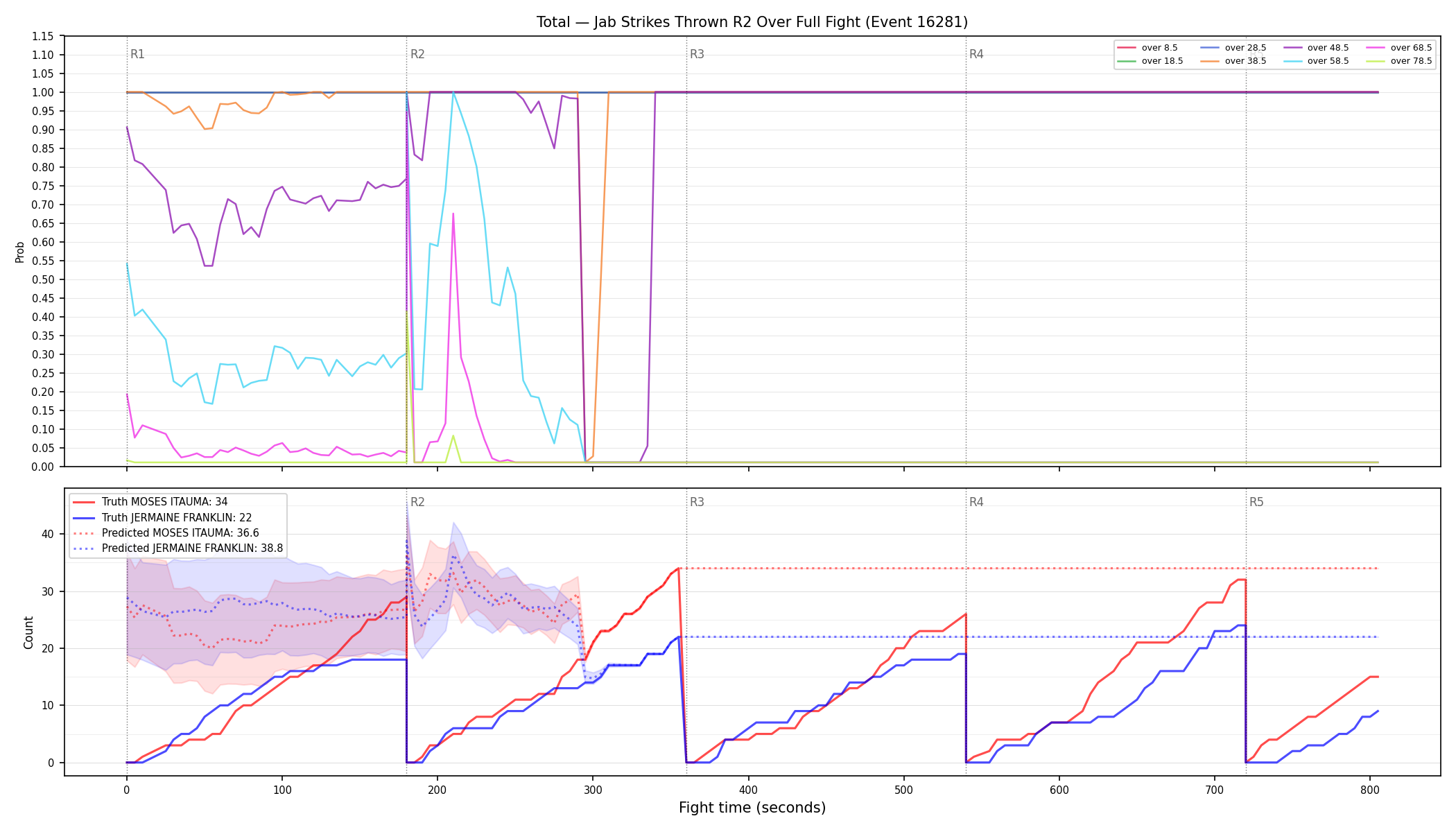Click the R4 round label in the probability chart
The image size is (1456, 832).
coord(976,54)
